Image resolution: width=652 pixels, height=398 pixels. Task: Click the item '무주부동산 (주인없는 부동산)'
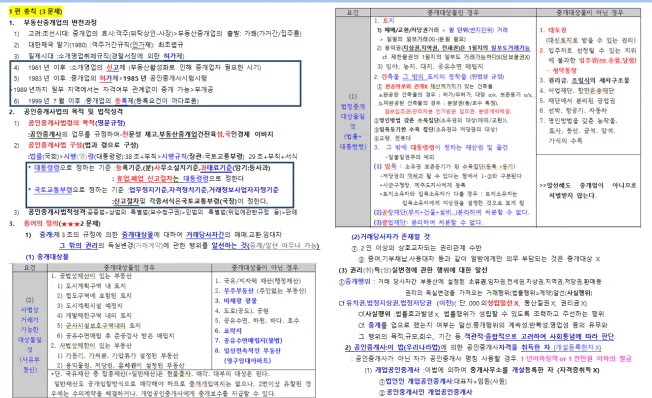[x=261, y=290]
